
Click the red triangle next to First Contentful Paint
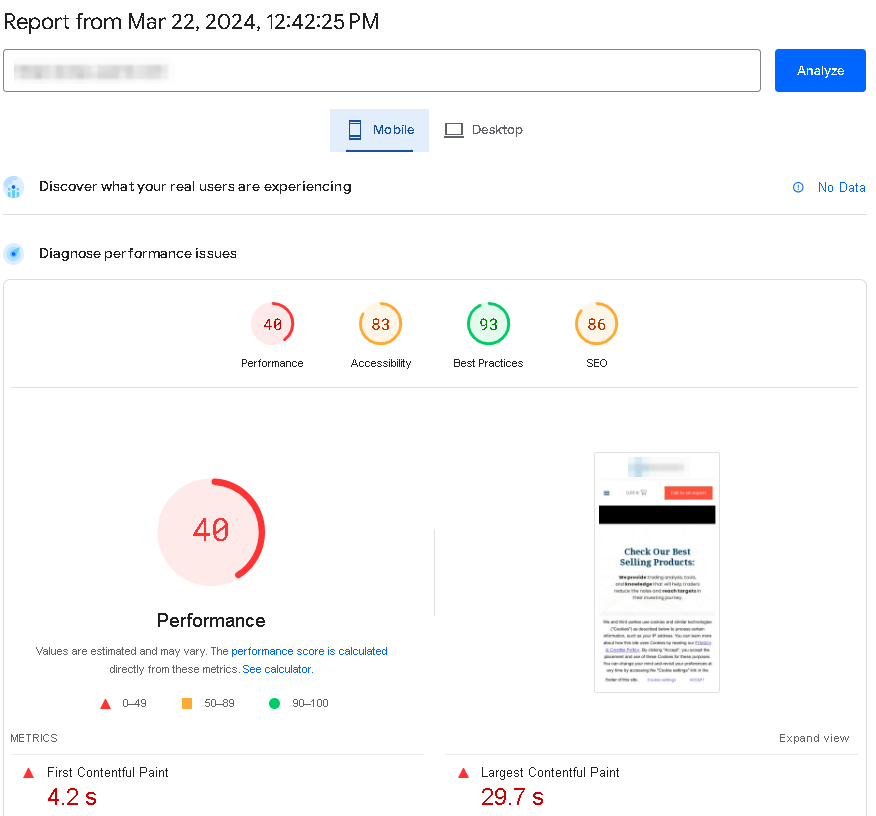coord(28,773)
